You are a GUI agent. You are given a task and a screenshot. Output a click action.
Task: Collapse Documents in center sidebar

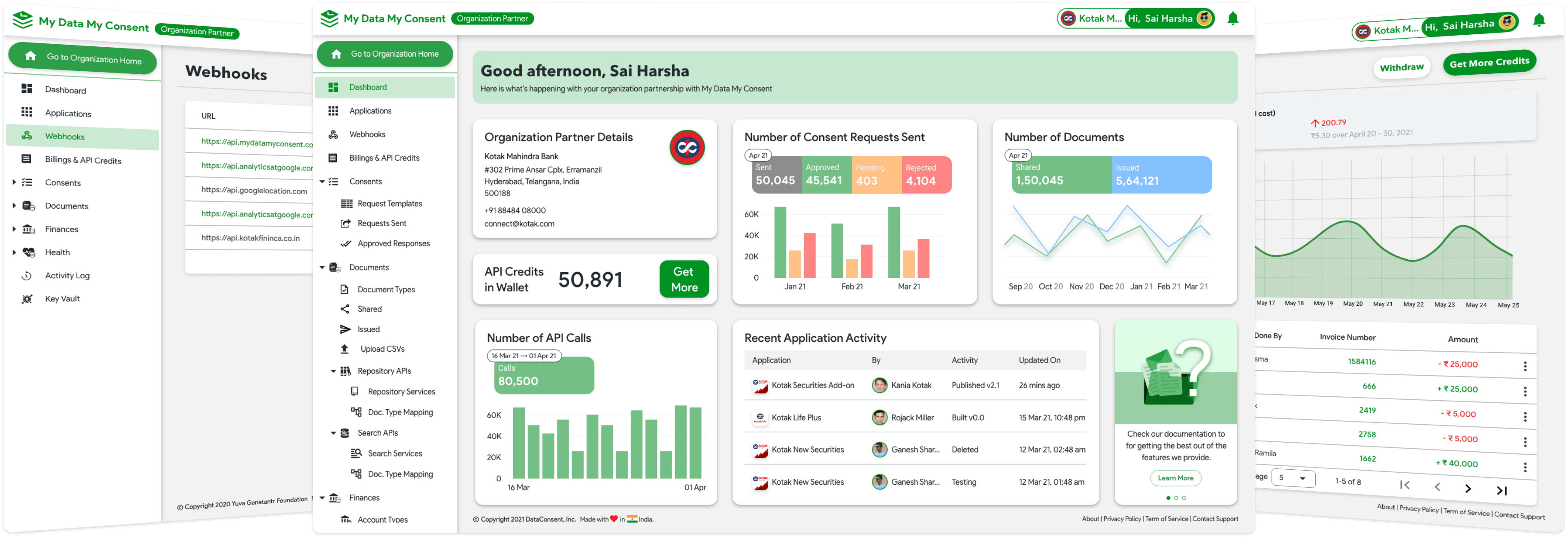[x=323, y=267]
